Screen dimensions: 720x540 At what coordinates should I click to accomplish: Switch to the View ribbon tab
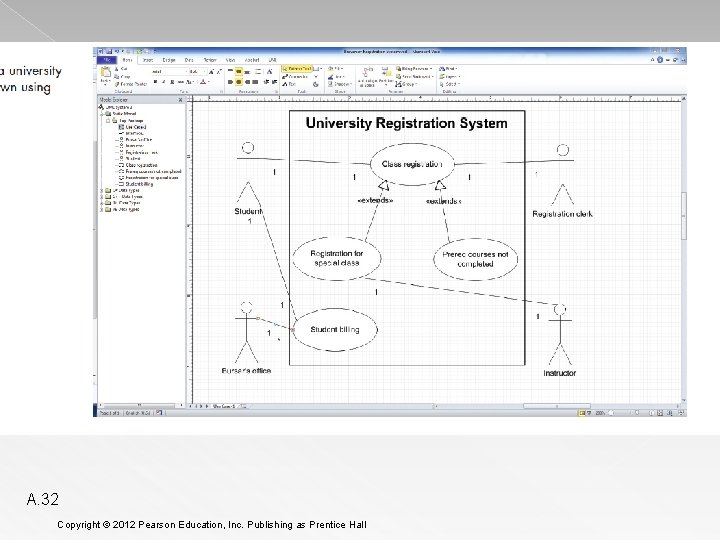(230, 60)
